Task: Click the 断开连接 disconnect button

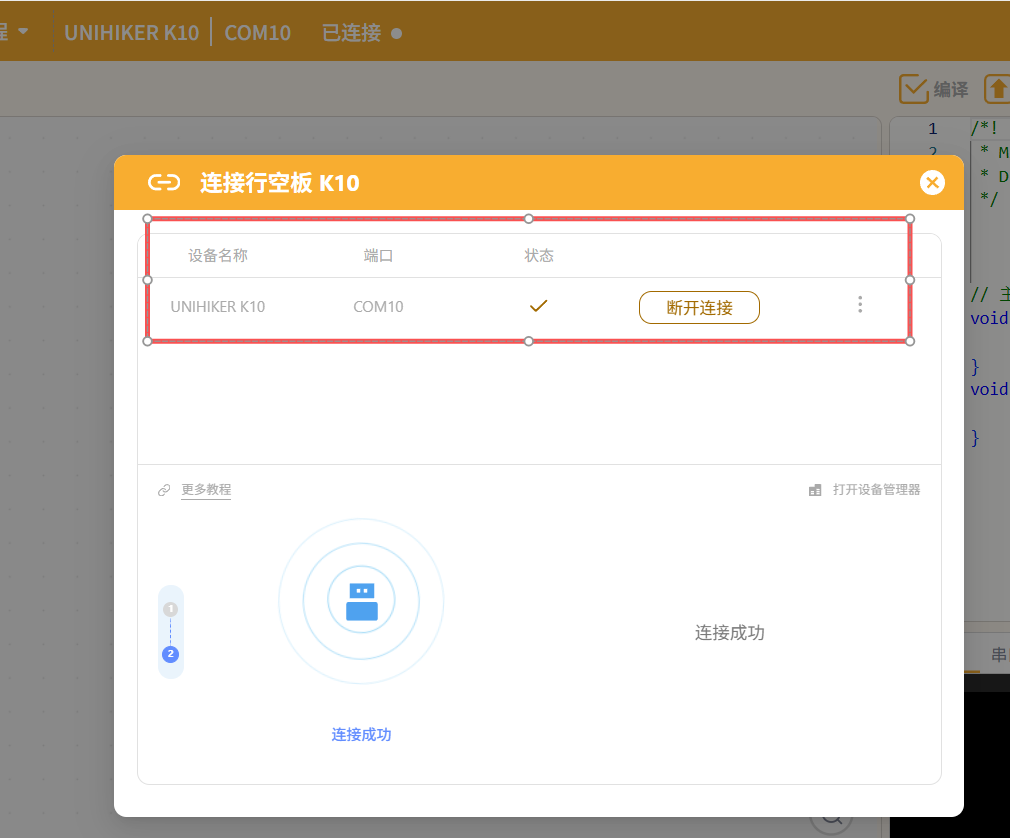Action: click(699, 308)
